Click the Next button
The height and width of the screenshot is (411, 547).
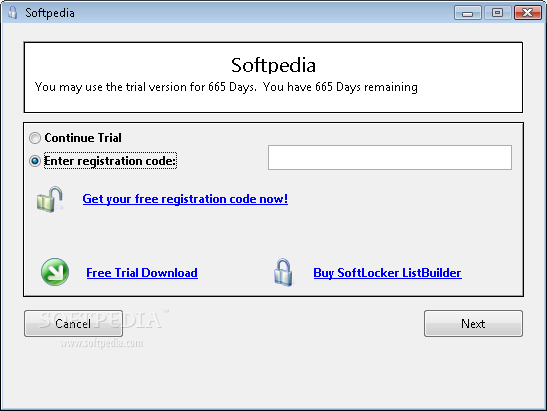[473, 323]
